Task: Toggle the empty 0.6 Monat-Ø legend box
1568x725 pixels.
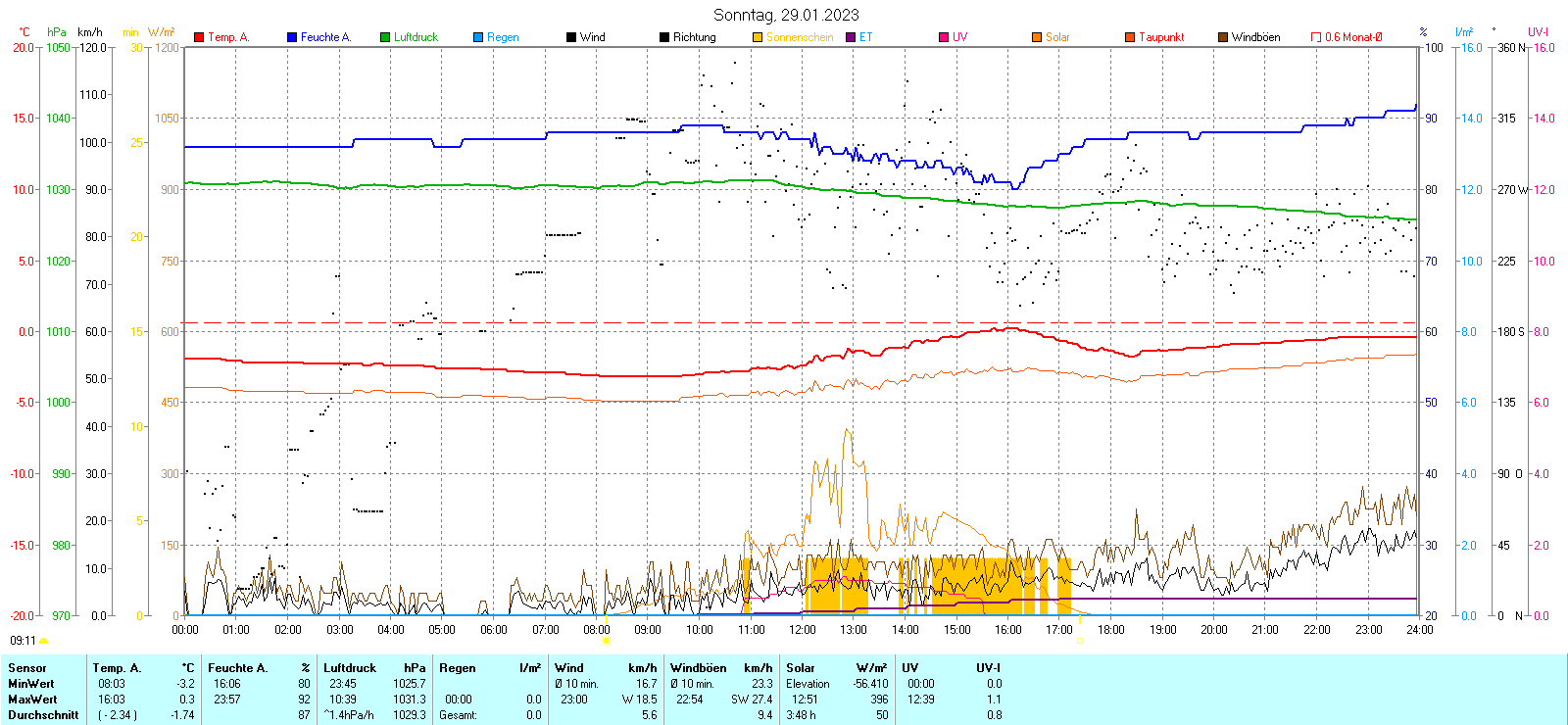Action: tap(1316, 37)
